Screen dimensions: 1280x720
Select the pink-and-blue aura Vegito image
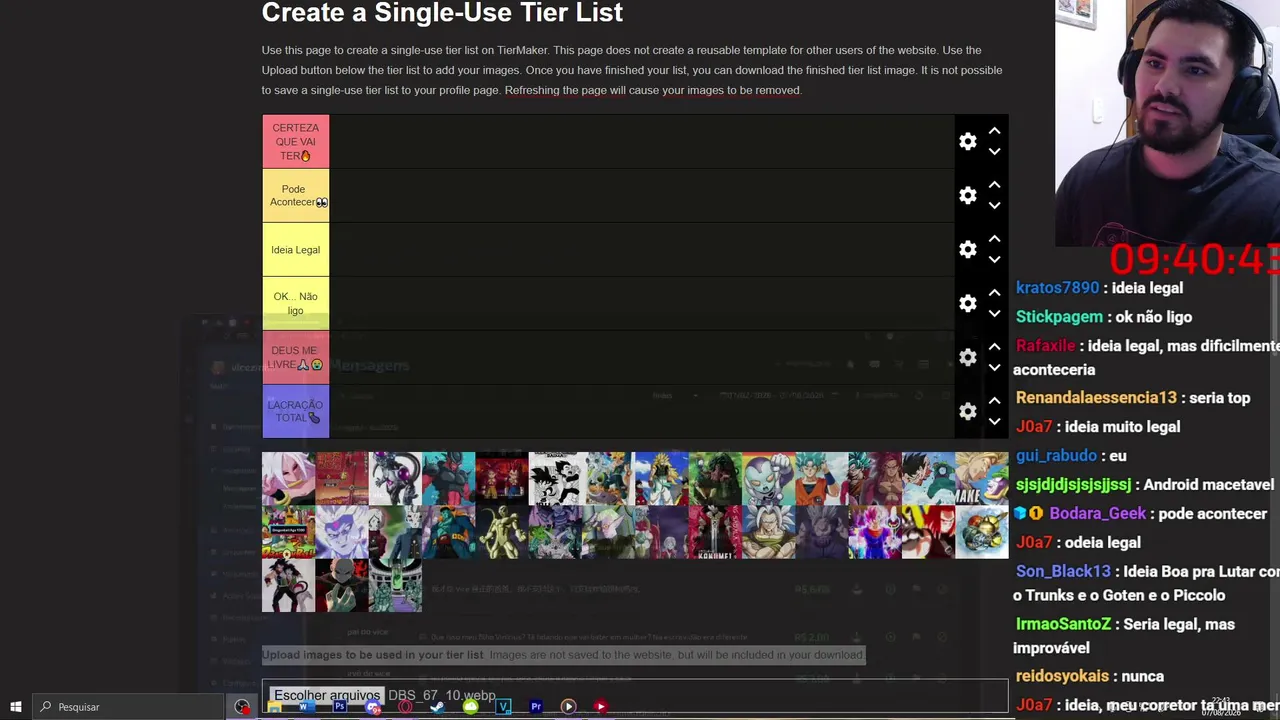874,531
